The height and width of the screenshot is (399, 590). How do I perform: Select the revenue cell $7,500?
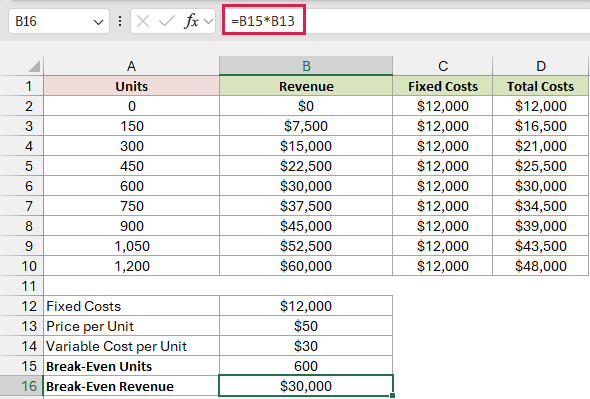[306, 126]
